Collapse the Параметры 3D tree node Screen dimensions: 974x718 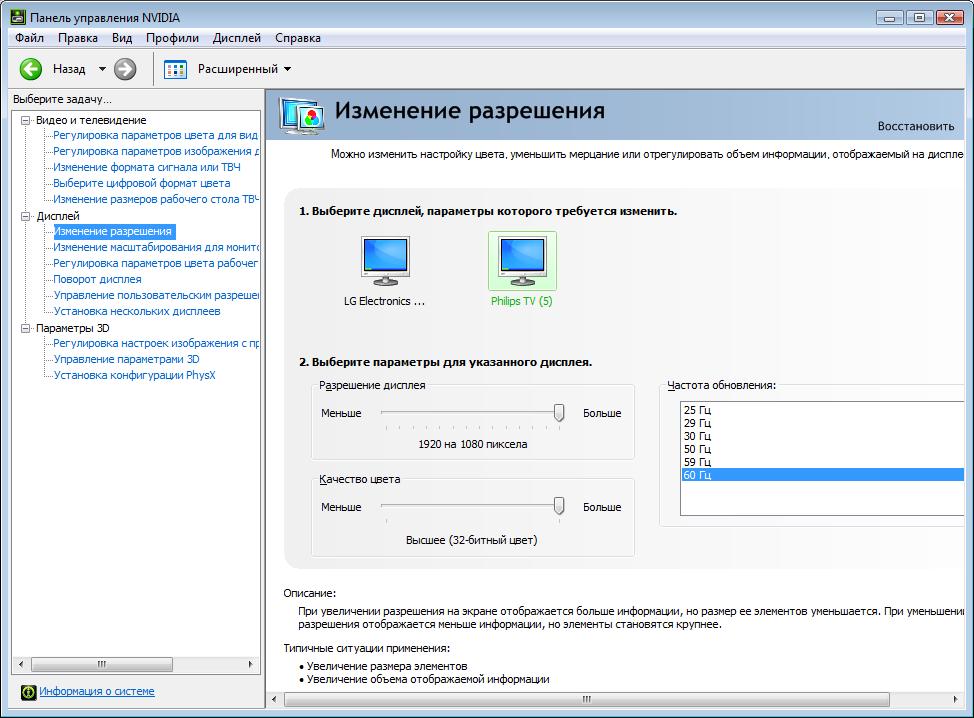point(25,328)
